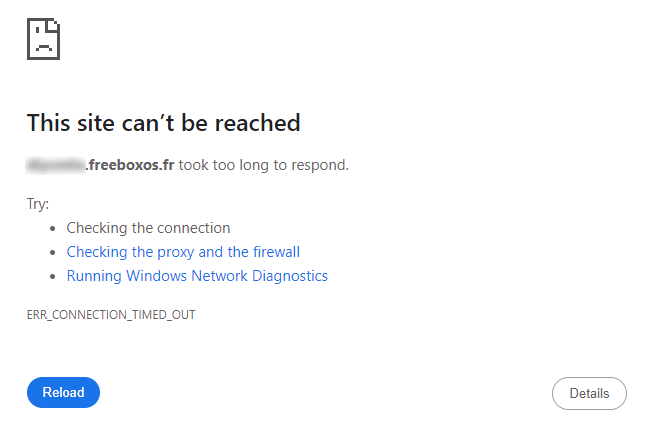Click the bullet before 'Checking the connection'
648x443 pixels.
click(x=52, y=229)
